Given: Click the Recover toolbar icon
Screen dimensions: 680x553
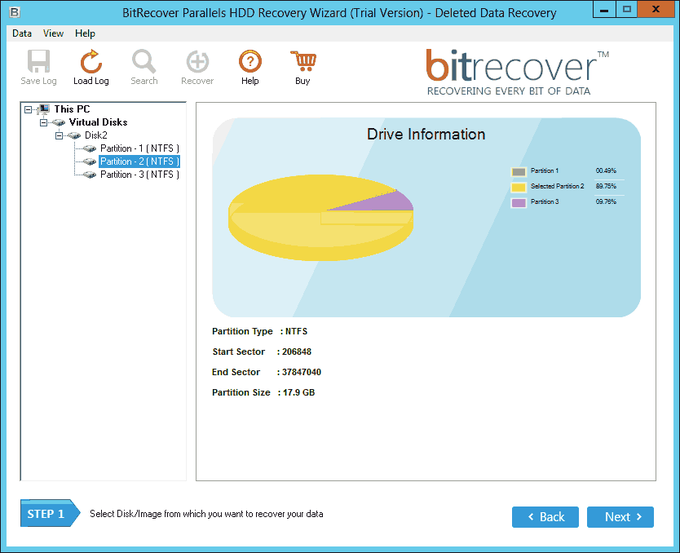Looking at the screenshot, I should (197, 61).
